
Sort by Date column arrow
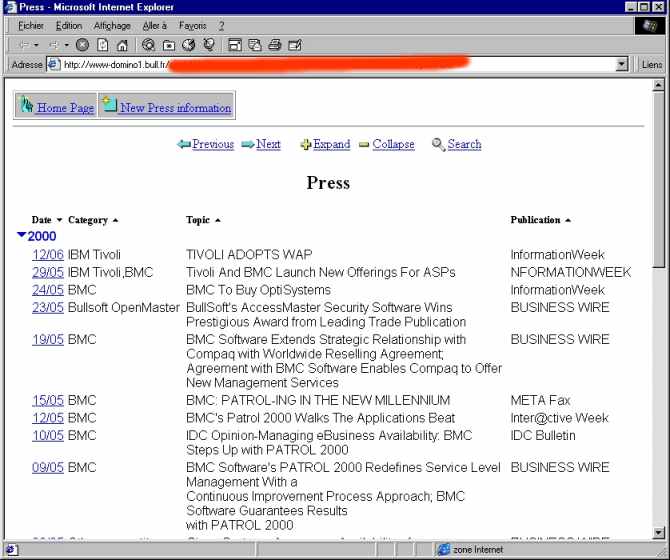pyautogui.click(x=59, y=220)
